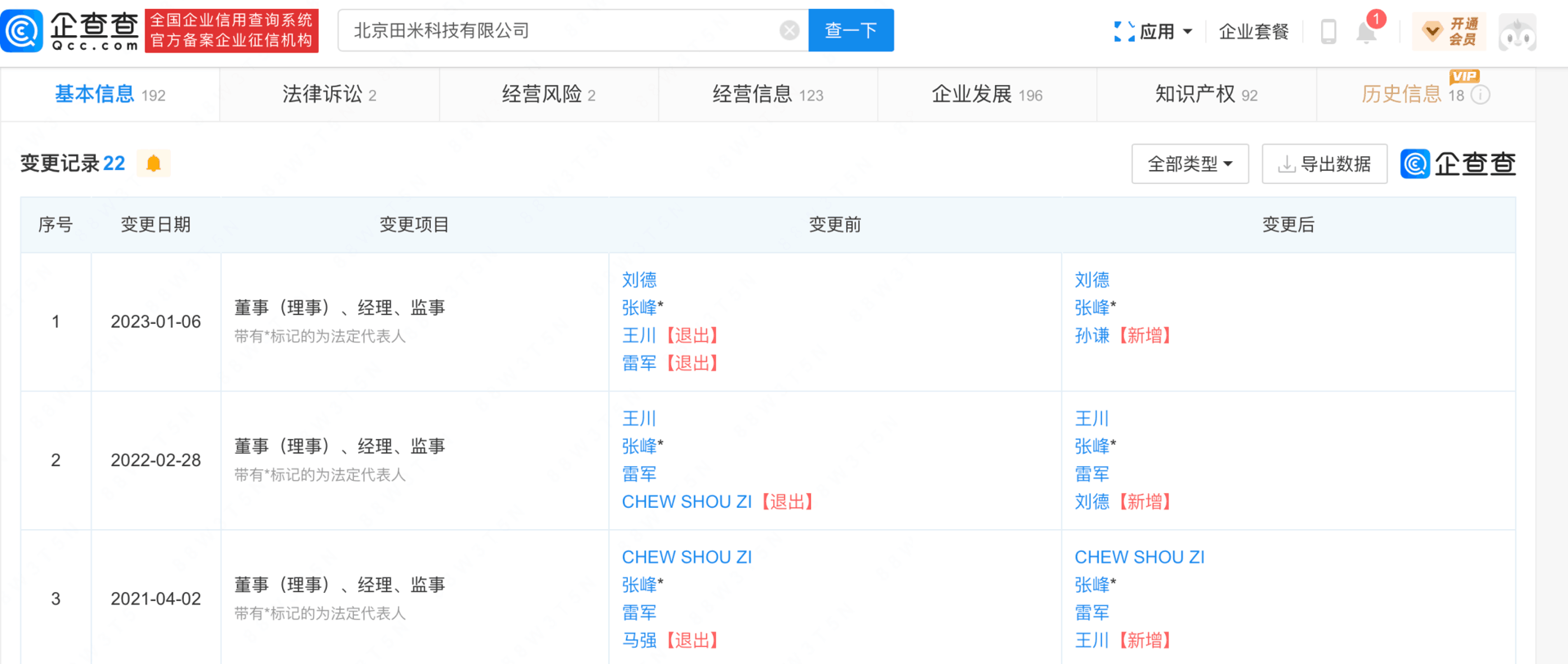The height and width of the screenshot is (664, 1568).
Task: Click 全国企业信用查询系统 red banner
Action: coord(231,30)
